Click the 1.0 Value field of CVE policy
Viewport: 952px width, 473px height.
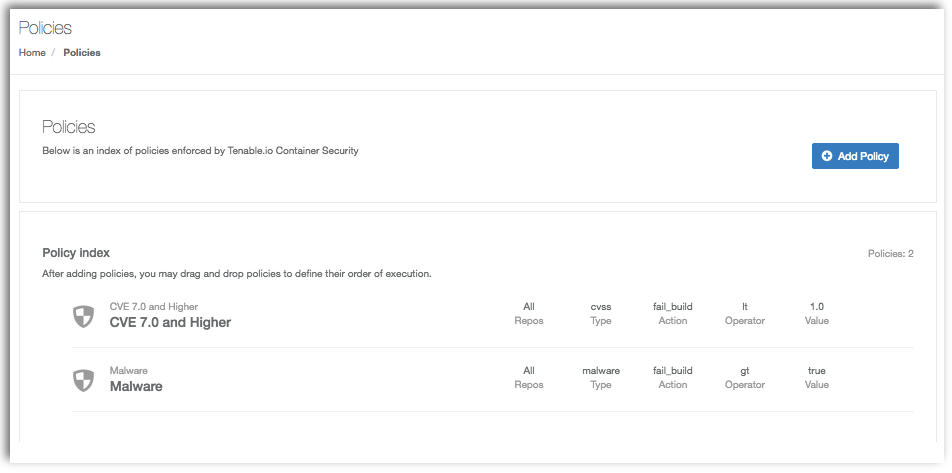[817, 307]
